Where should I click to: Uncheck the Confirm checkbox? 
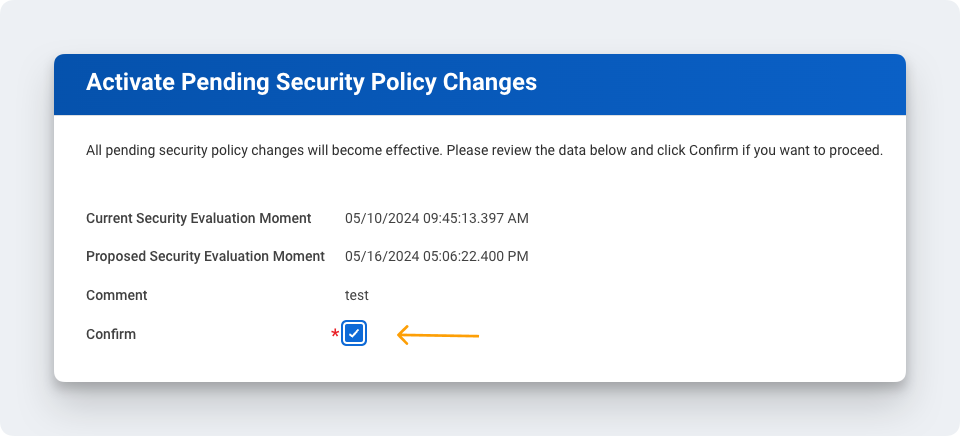point(354,334)
